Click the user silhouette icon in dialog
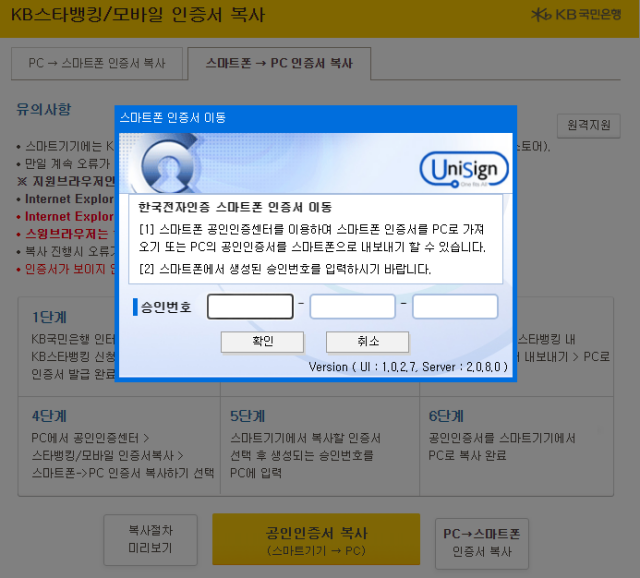 [x=169, y=166]
